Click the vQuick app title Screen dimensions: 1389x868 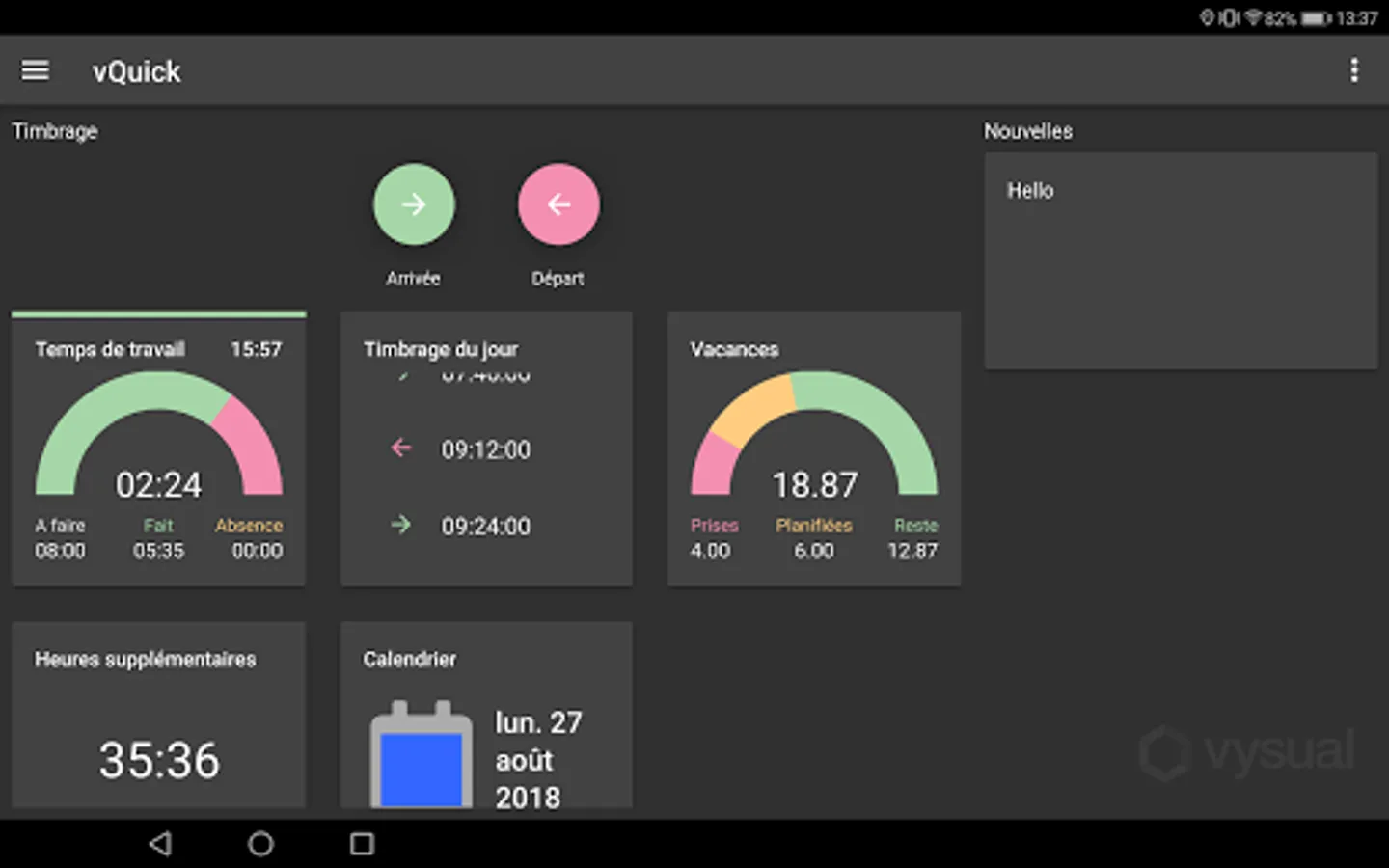click(x=136, y=71)
